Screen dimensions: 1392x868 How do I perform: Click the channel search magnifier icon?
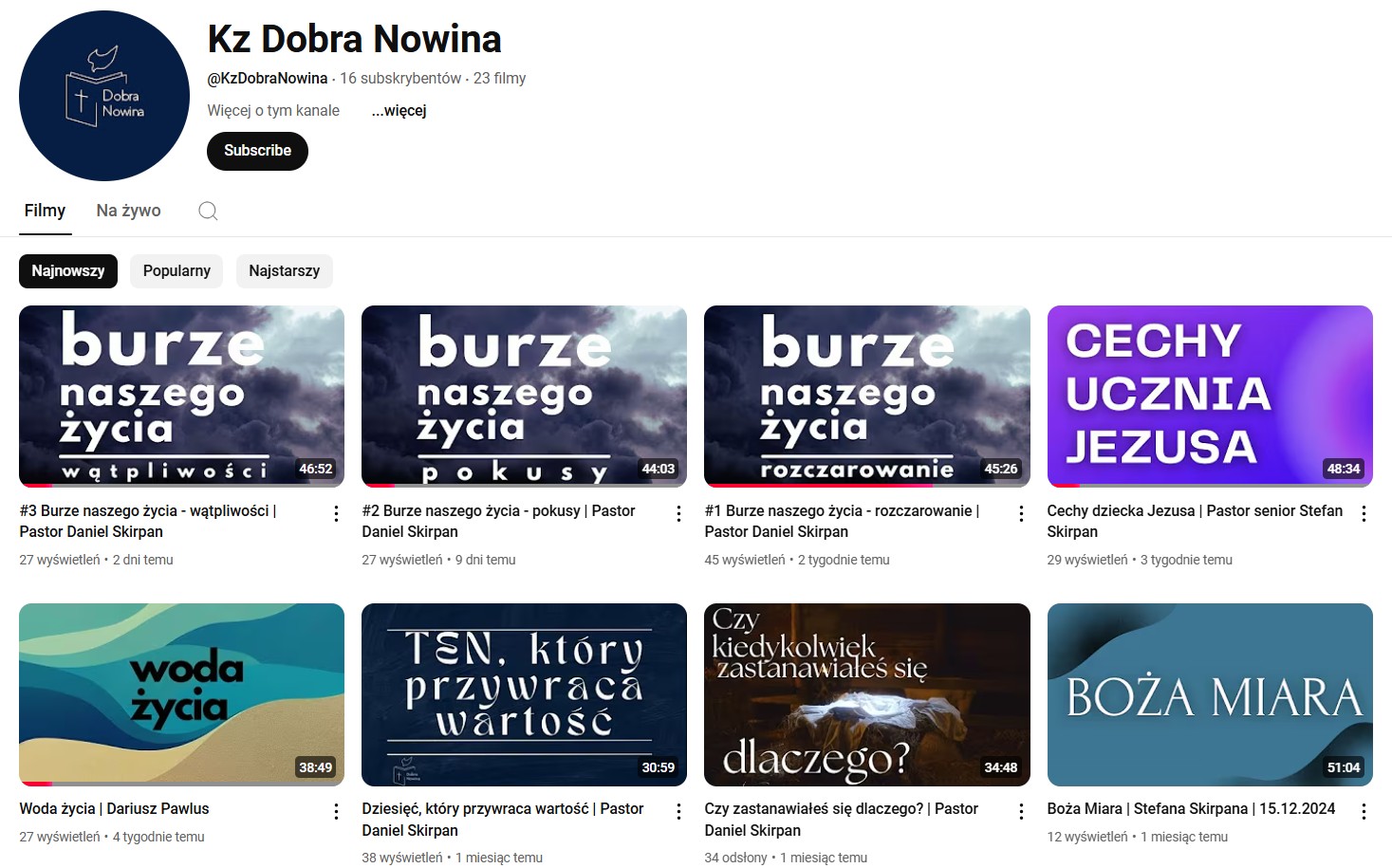208,211
